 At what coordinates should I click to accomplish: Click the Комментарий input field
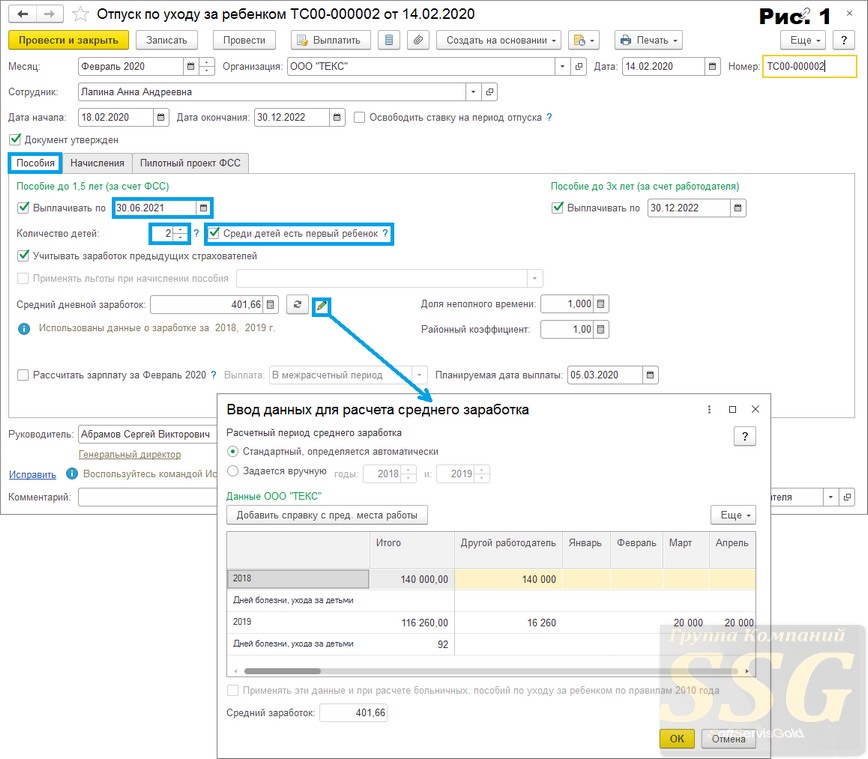[148, 497]
